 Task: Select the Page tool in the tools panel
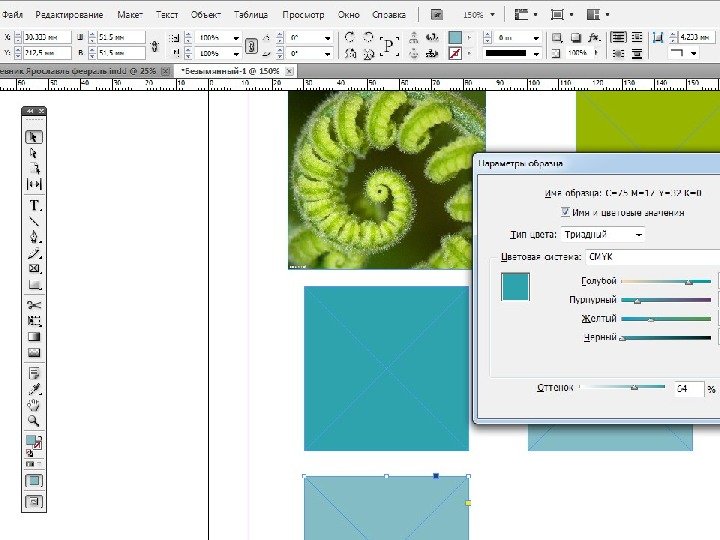click(x=34, y=169)
